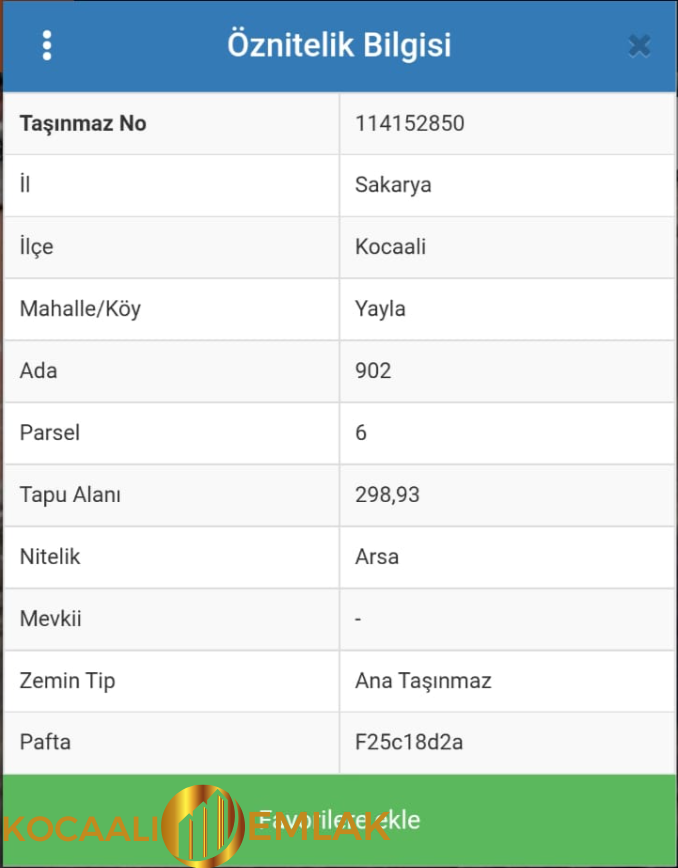Click the İl row showing Sakarya
The height and width of the screenshot is (868, 678).
[x=393, y=185]
